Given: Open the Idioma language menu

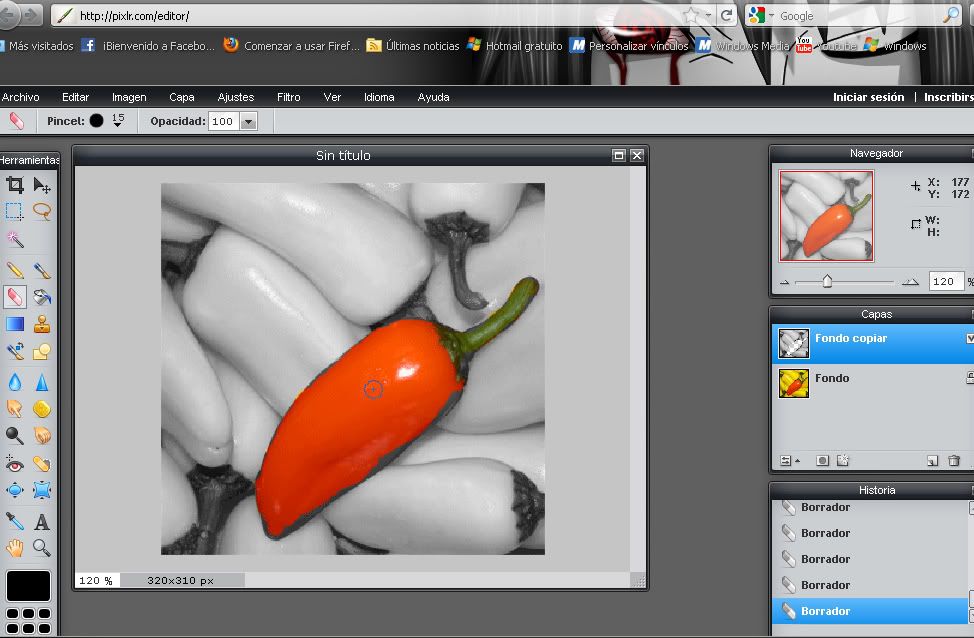Looking at the screenshot, I should coord(379,97).
